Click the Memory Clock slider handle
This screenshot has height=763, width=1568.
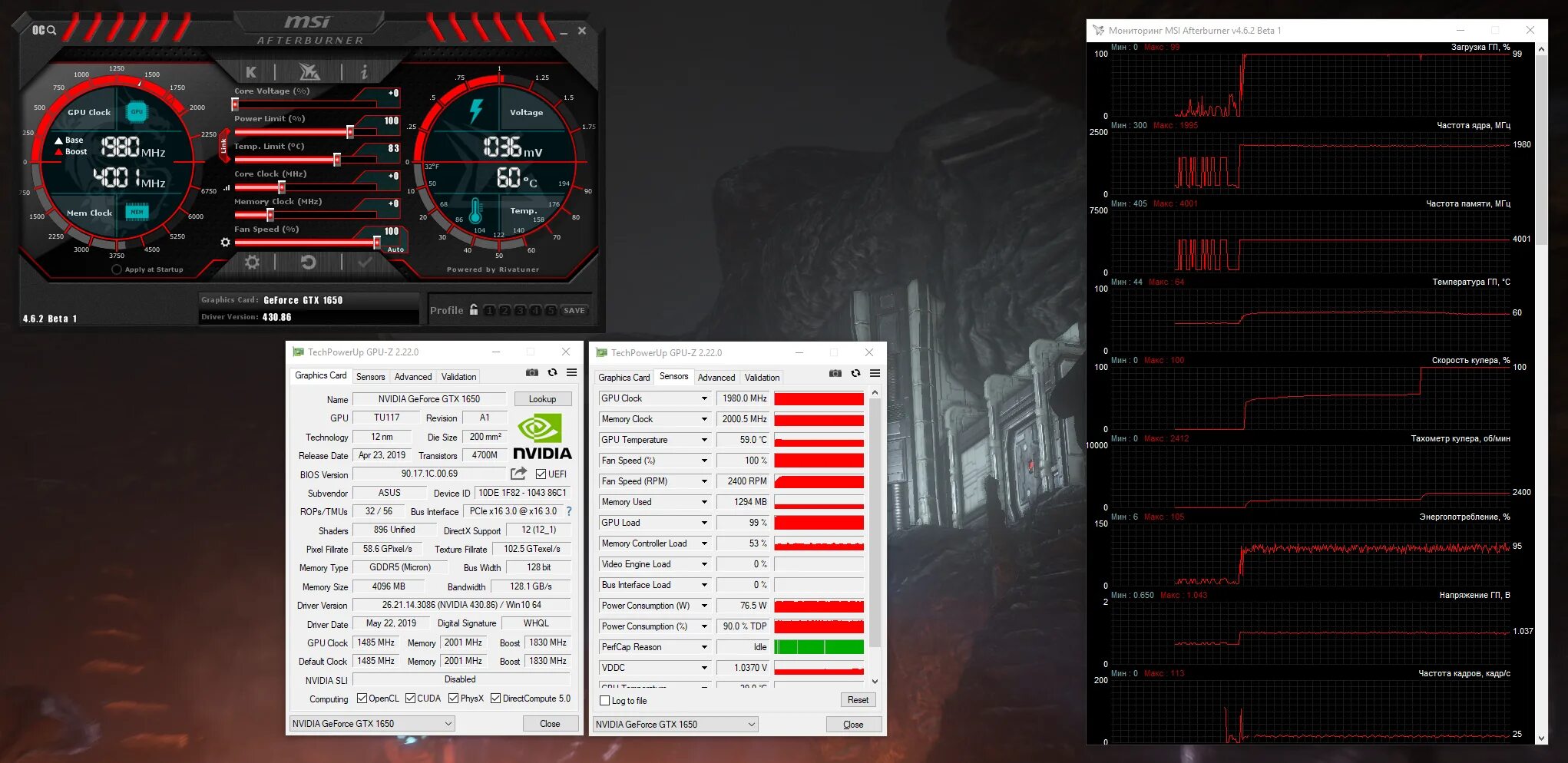pyautogui.click(x=270, y=215)
